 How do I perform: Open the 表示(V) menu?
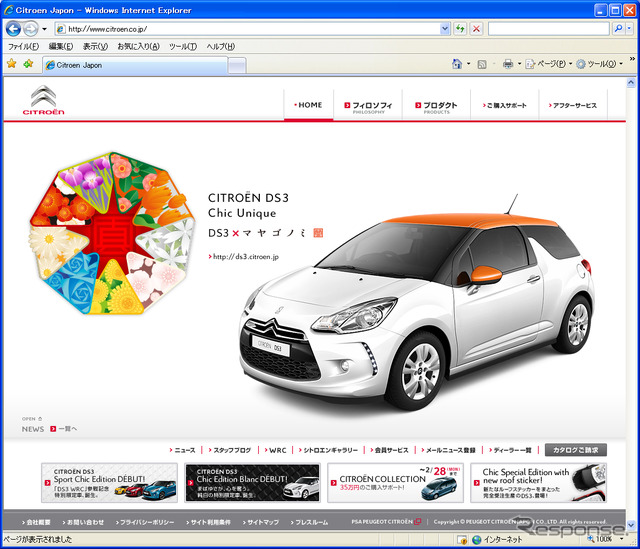(x=96, y=47)
